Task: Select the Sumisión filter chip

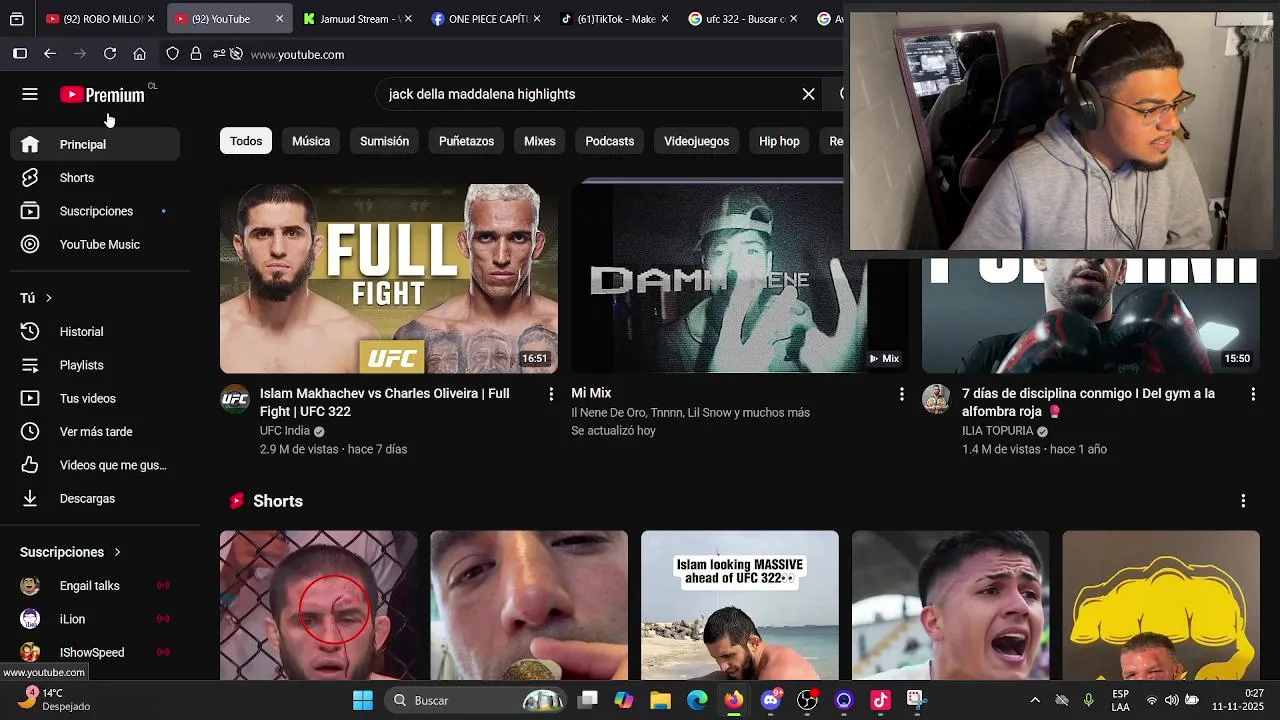Action: (385, 141)
